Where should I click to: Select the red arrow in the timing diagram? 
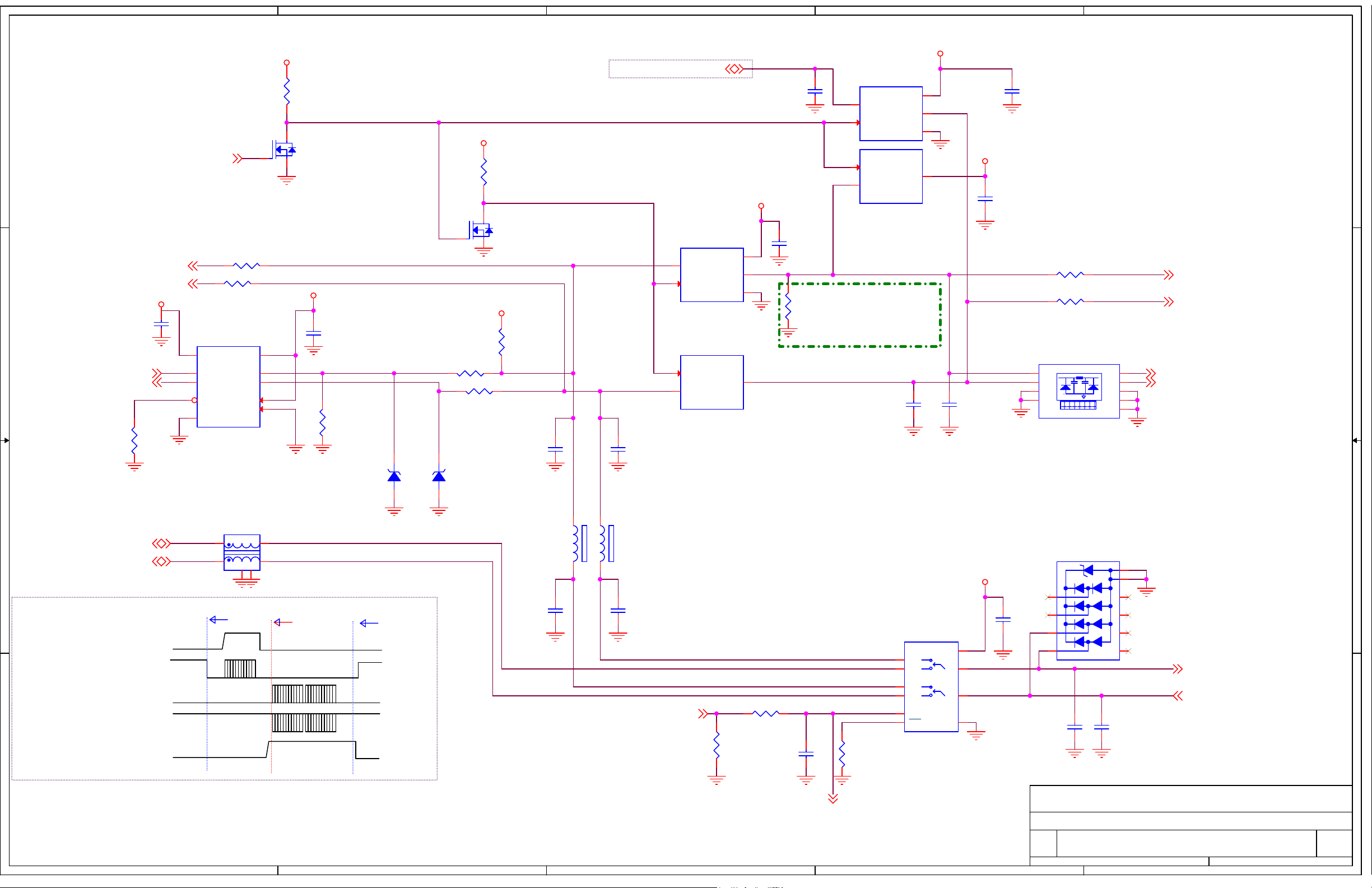pos(283,622)
